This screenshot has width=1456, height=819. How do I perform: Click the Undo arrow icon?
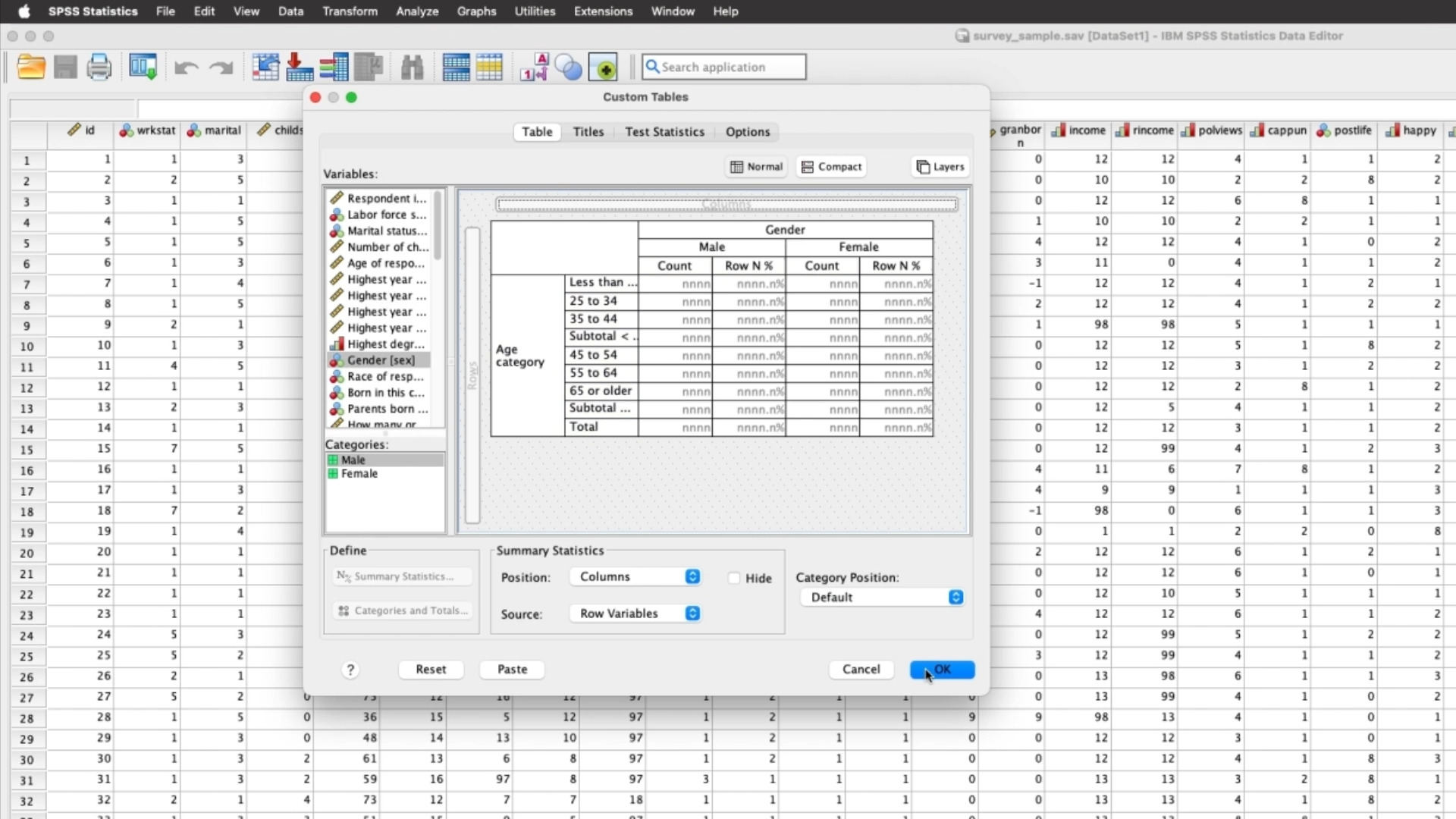(186, 67)
